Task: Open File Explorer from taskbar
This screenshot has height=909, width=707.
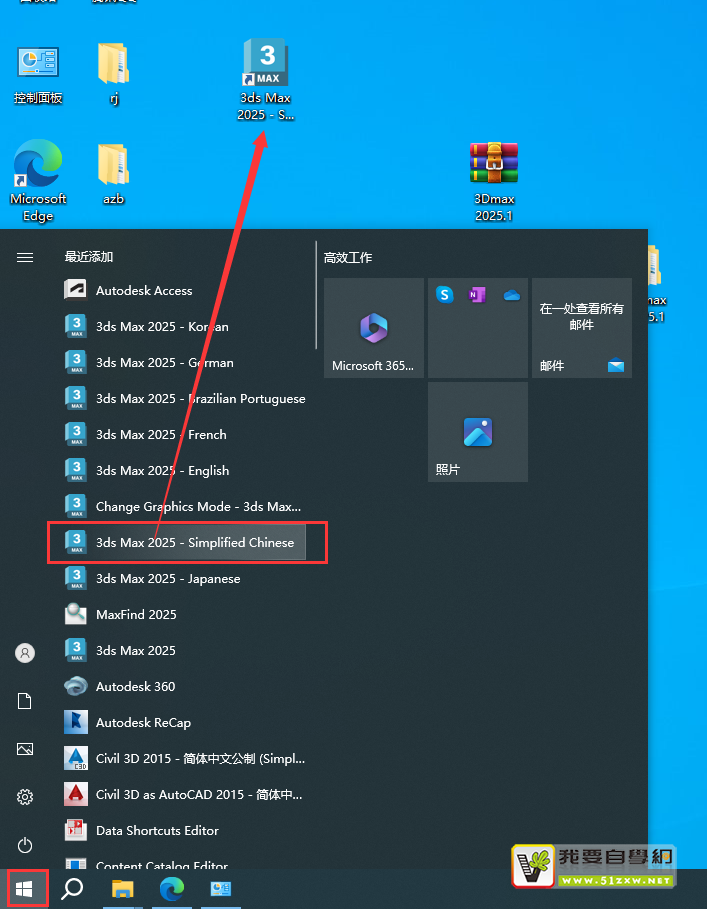Action: tap(122, 888)
